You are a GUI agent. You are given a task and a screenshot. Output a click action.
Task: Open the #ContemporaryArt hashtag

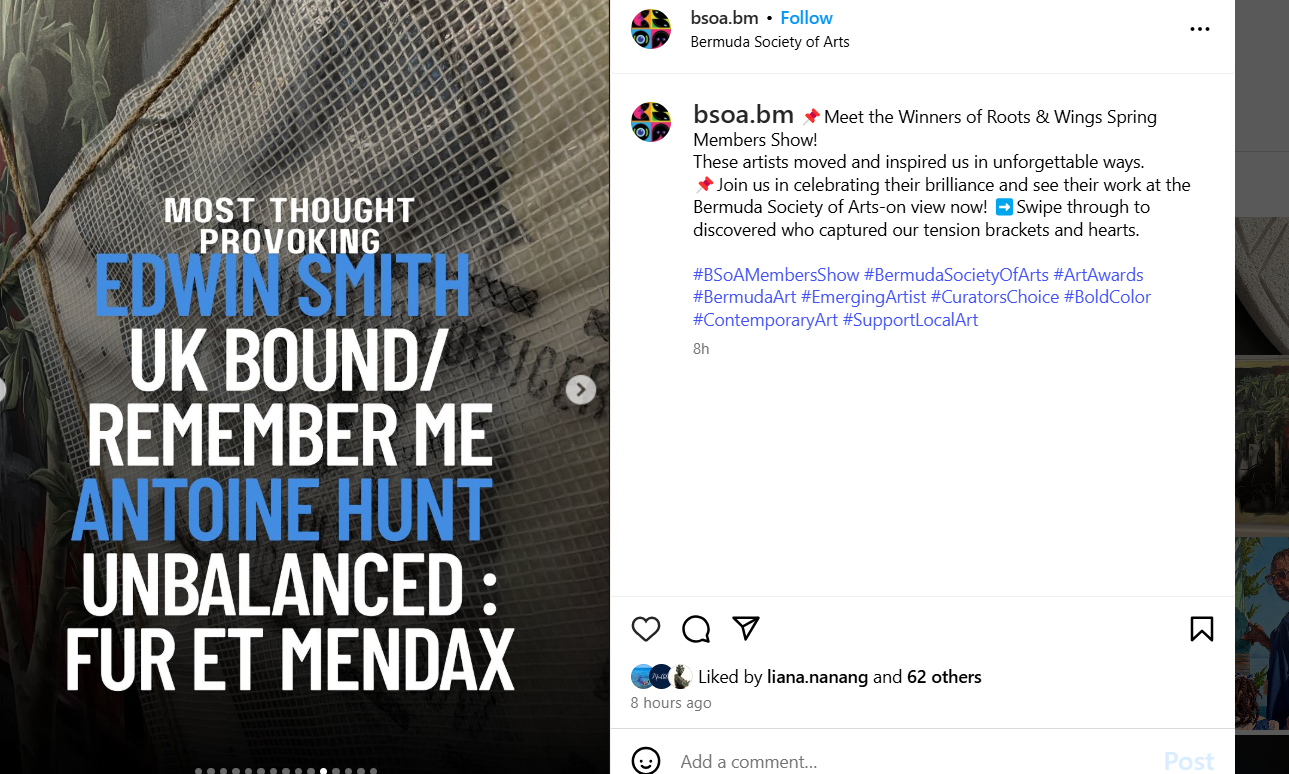(766, 320)
